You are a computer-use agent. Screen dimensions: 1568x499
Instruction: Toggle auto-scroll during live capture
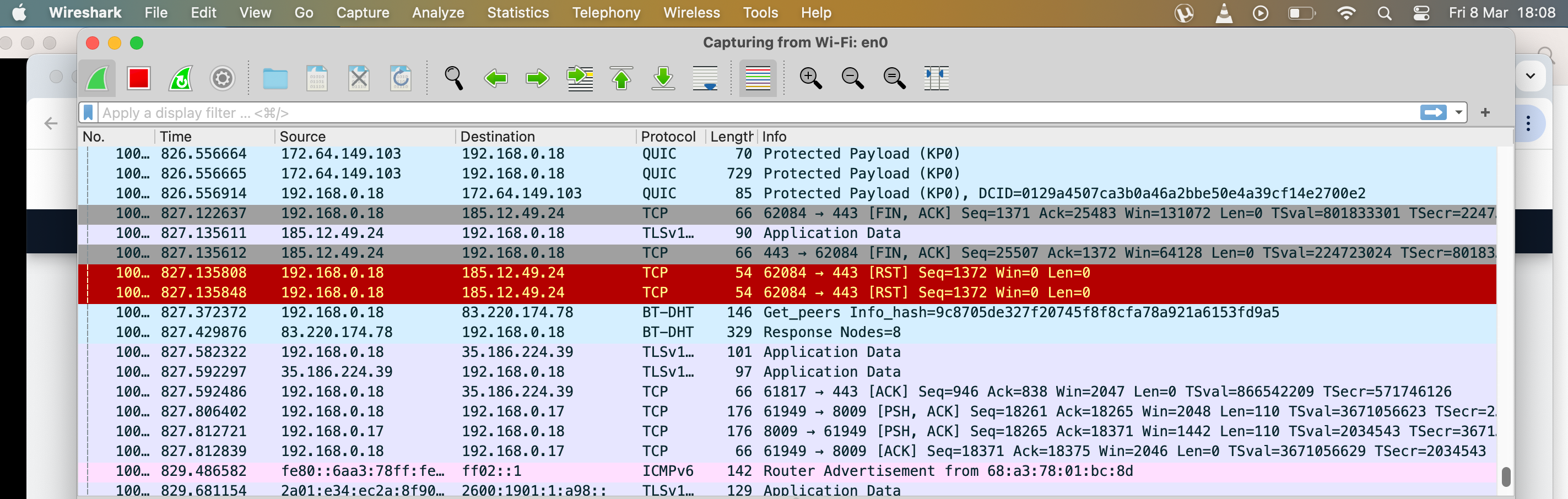[705, 79]
